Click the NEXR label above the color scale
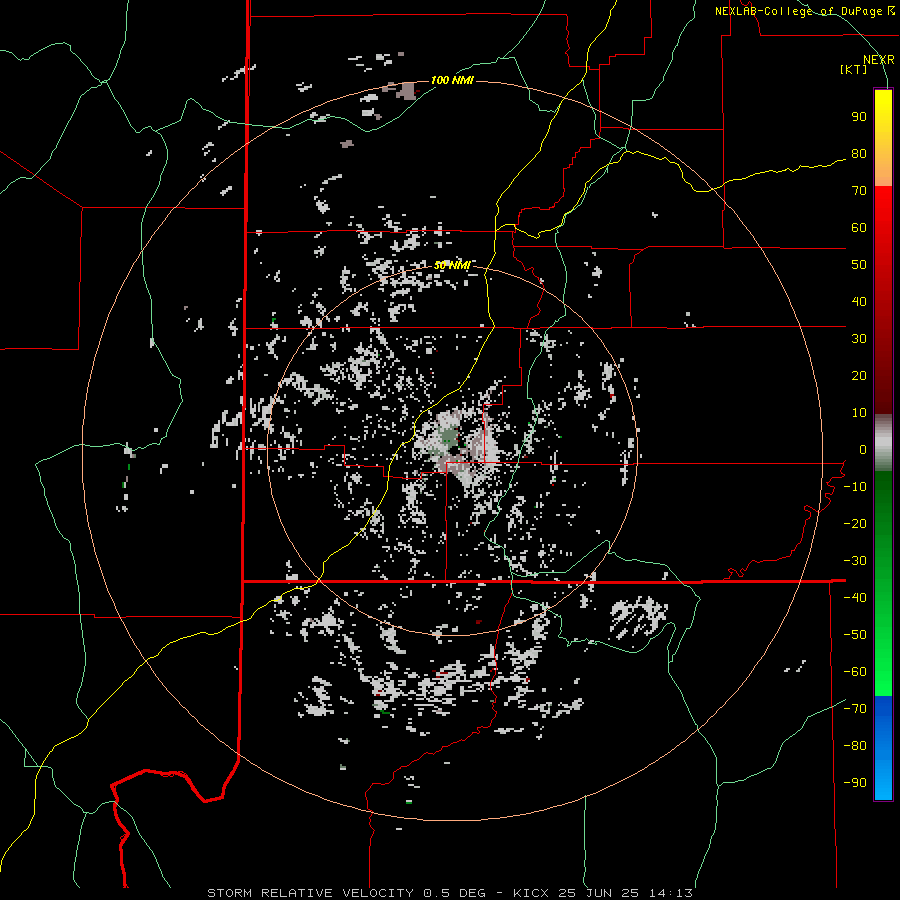900x900 pixels. pos(878,60)
